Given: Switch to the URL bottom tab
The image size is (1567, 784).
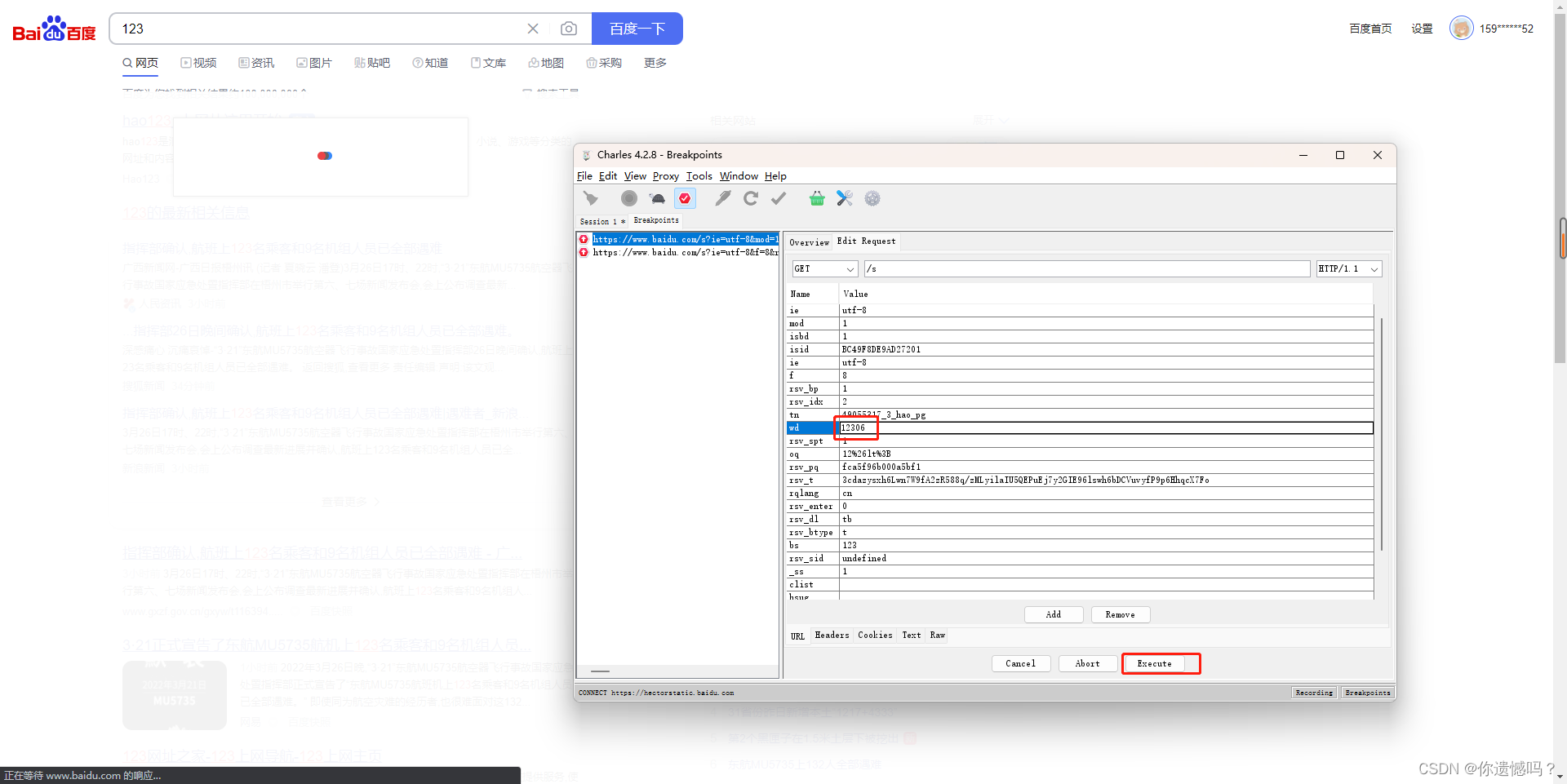Looking at the screenshot, I should (797, 636).
